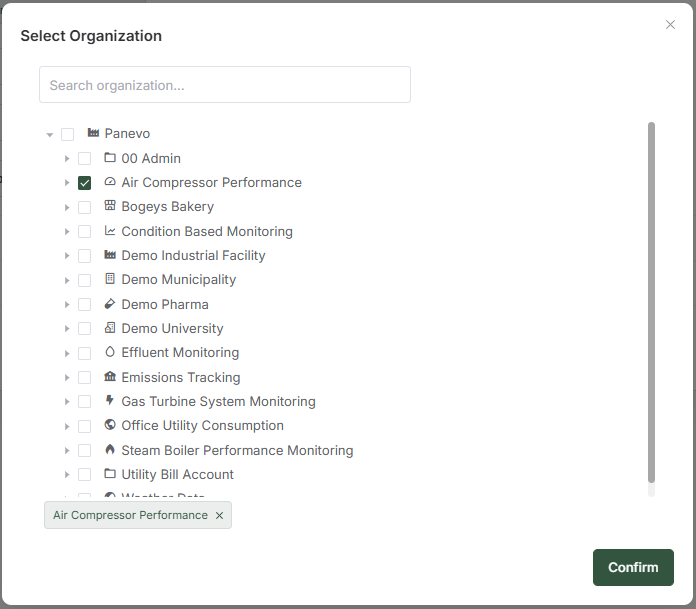
Task: Uncheck Air Compressor Performance checkbox
Action: (84, 183)
